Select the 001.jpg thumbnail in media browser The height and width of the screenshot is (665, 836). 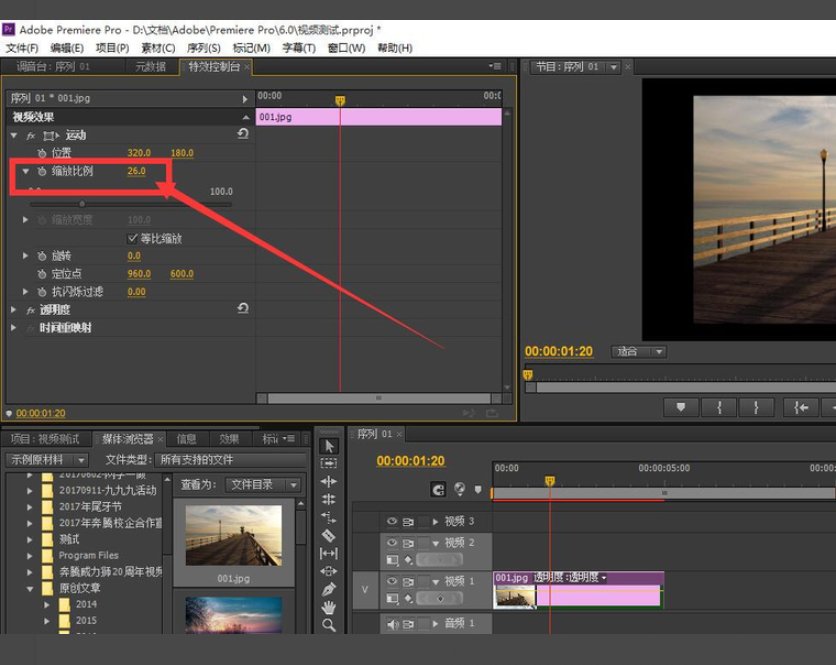[x=233, y=535]
